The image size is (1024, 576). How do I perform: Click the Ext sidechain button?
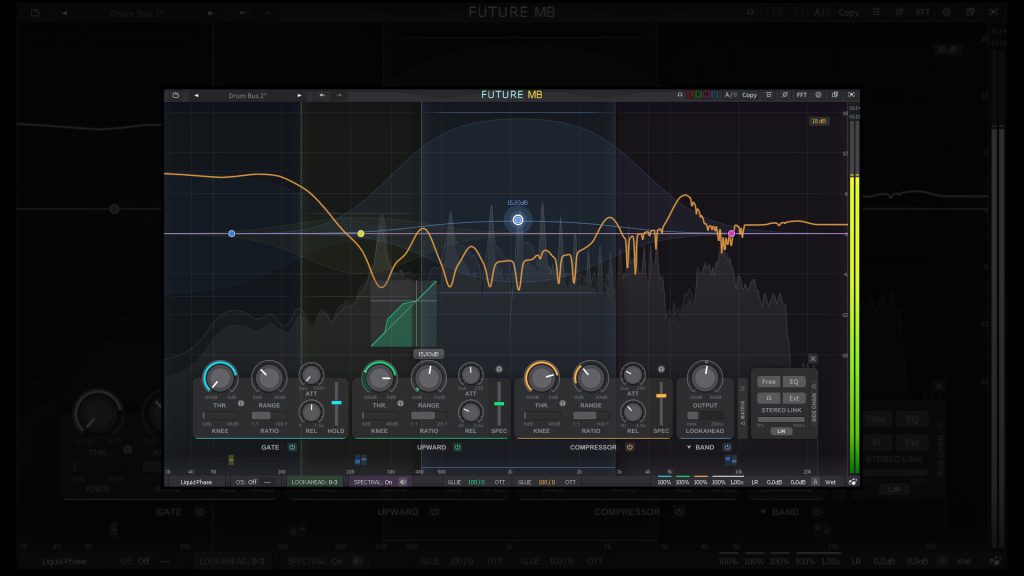tap(795, 398)
